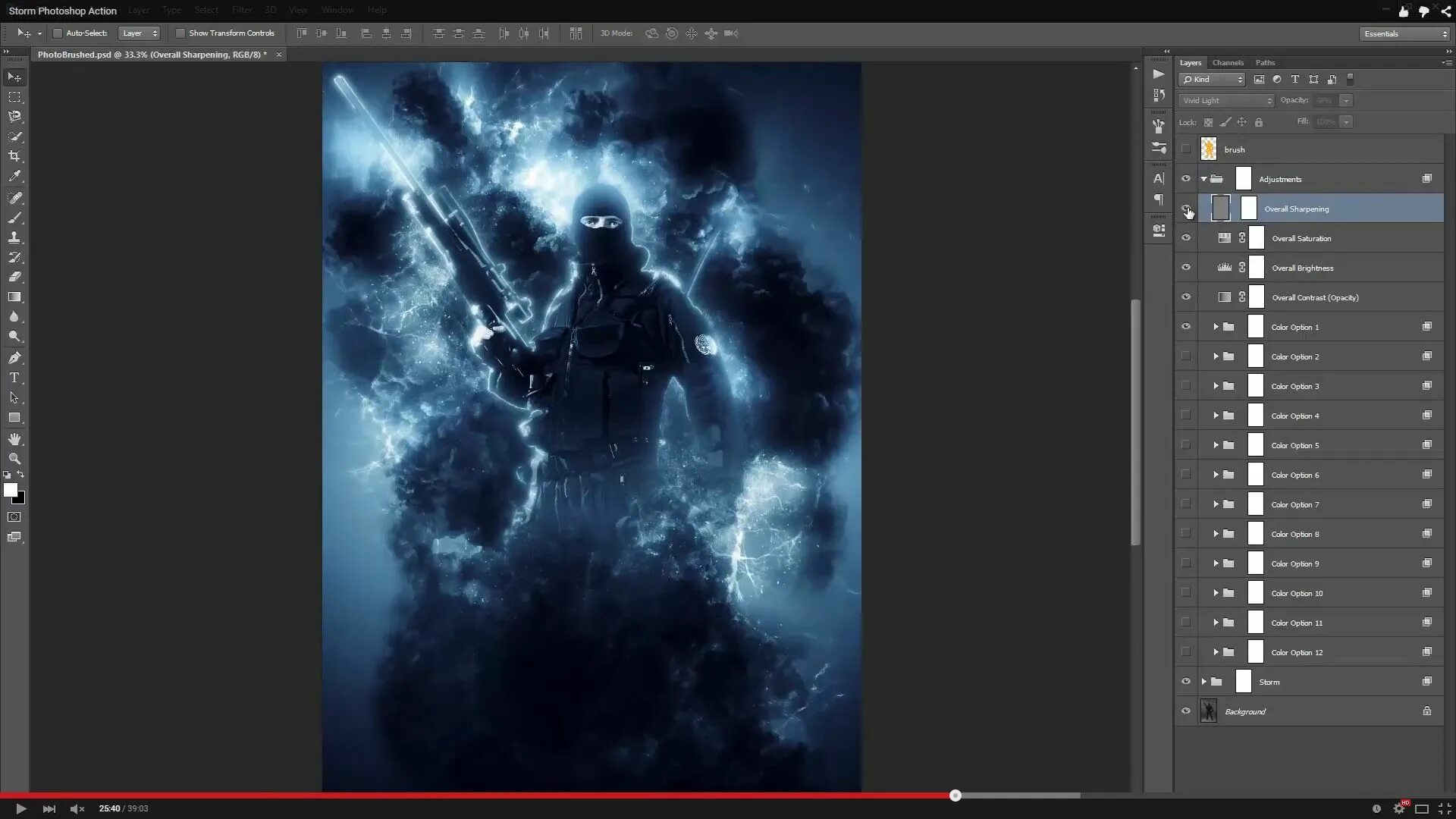
Task: Click the foreground color swatch
Action: pos(11,491)
